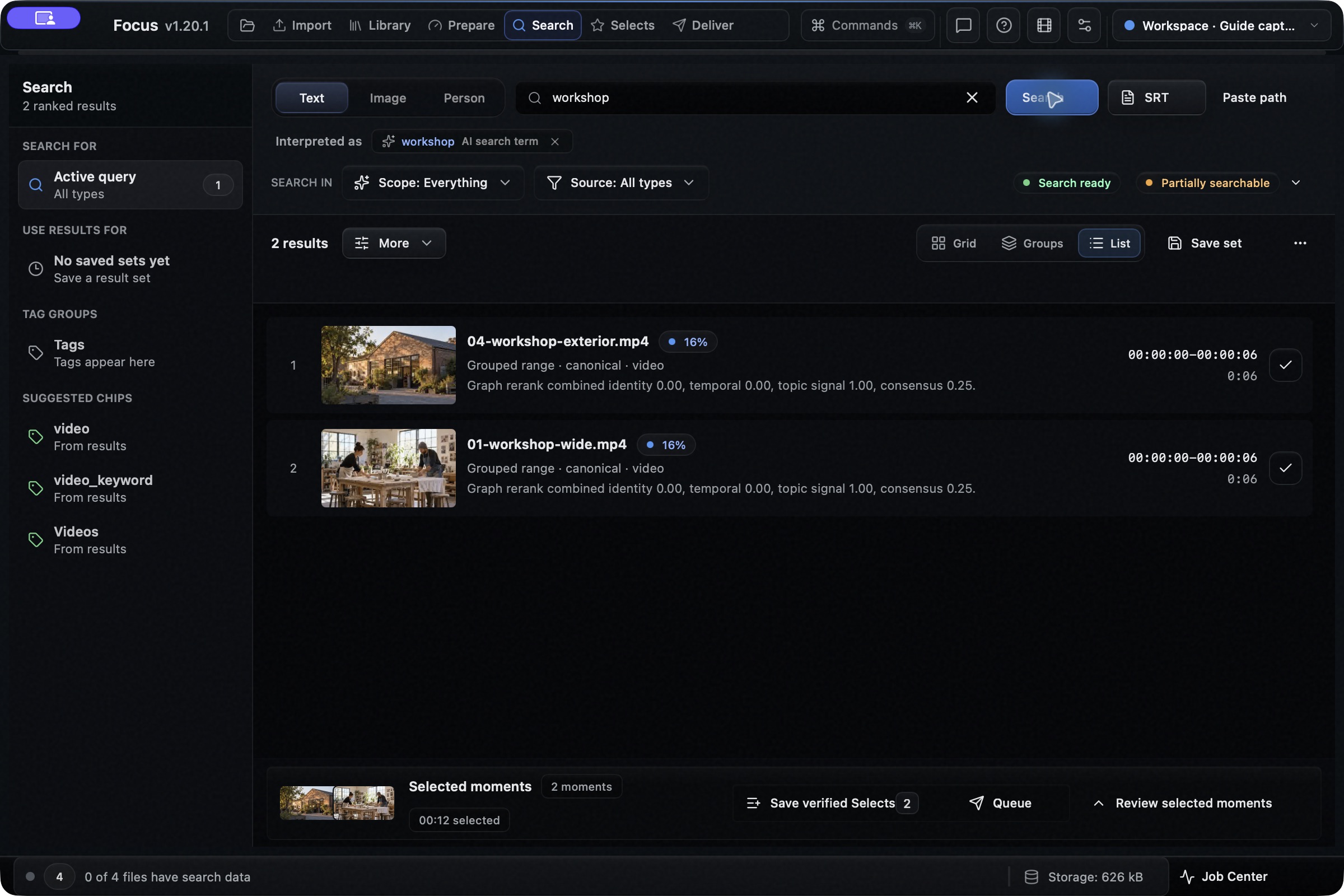
Task: Click the SRT button
Action: (1156, 97)
